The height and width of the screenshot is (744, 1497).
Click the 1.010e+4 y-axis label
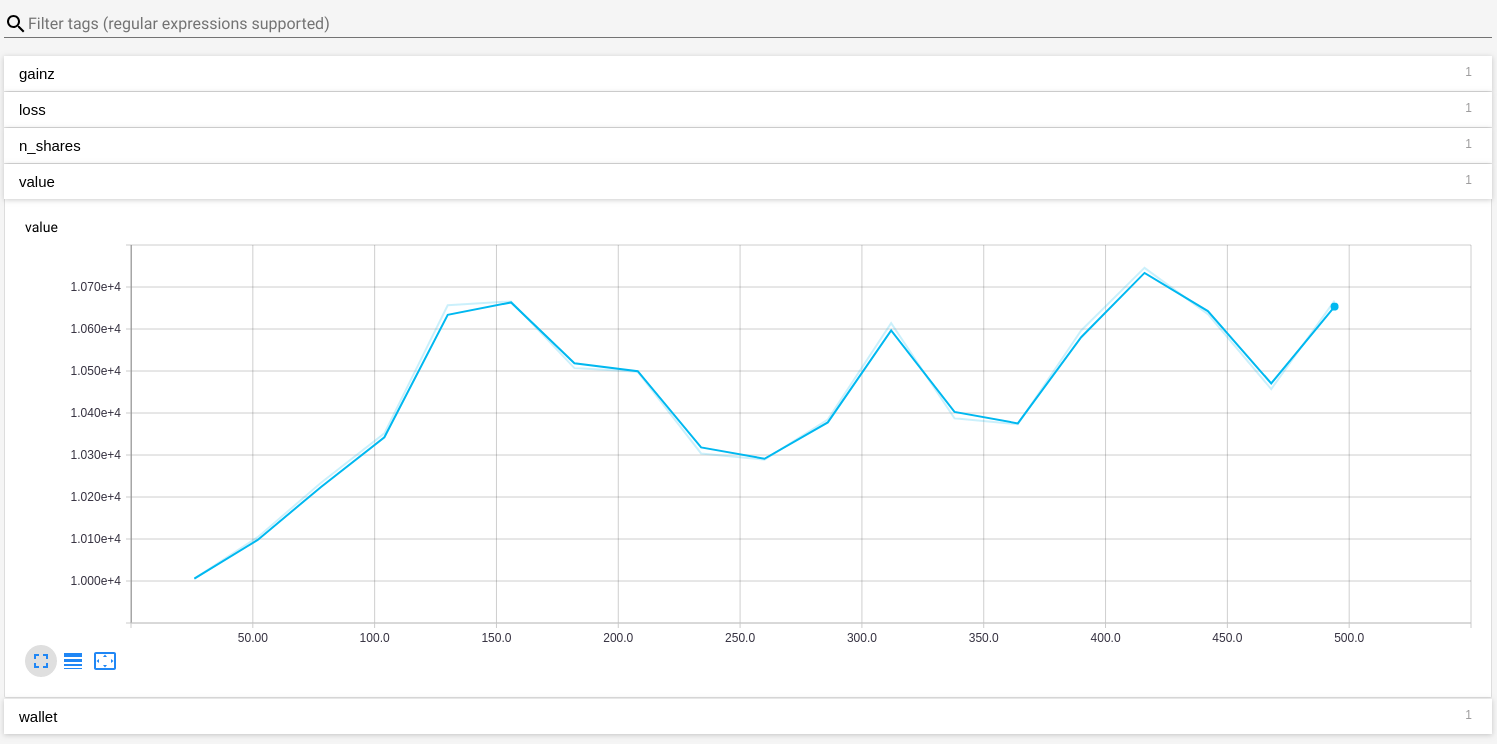coord(95,539)
